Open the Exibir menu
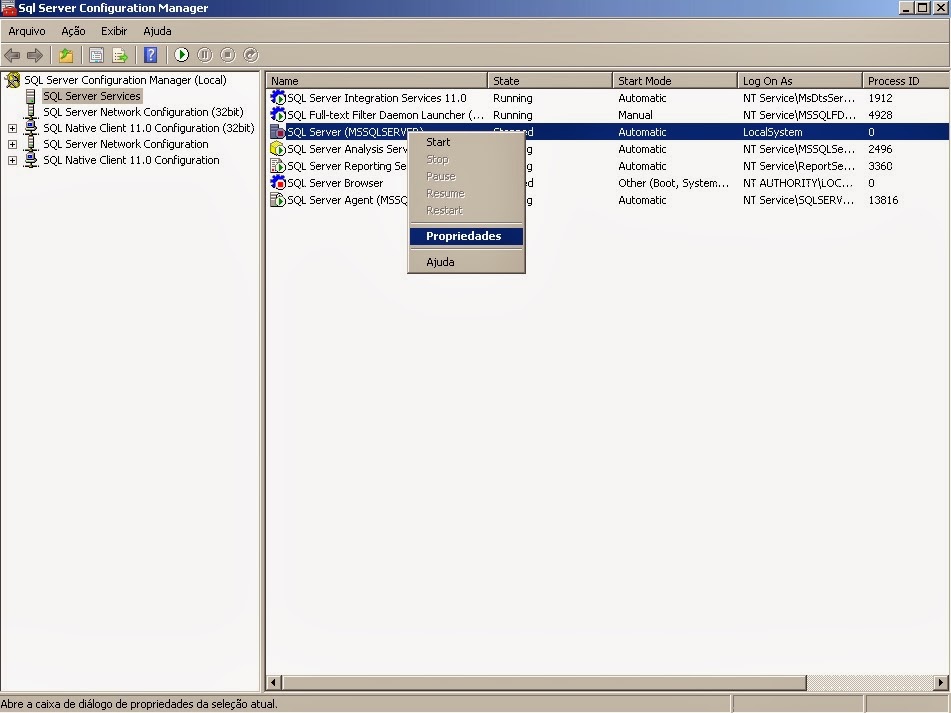 point(113,31)
